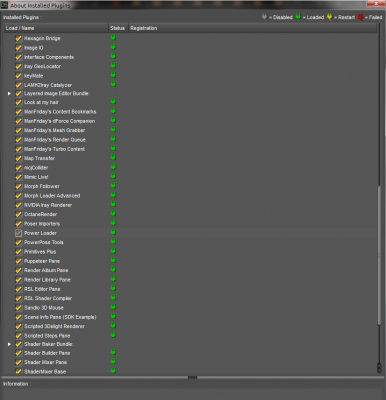Click the red Failed legend plug icon
The image size is (386, 400).
(361, 17)
